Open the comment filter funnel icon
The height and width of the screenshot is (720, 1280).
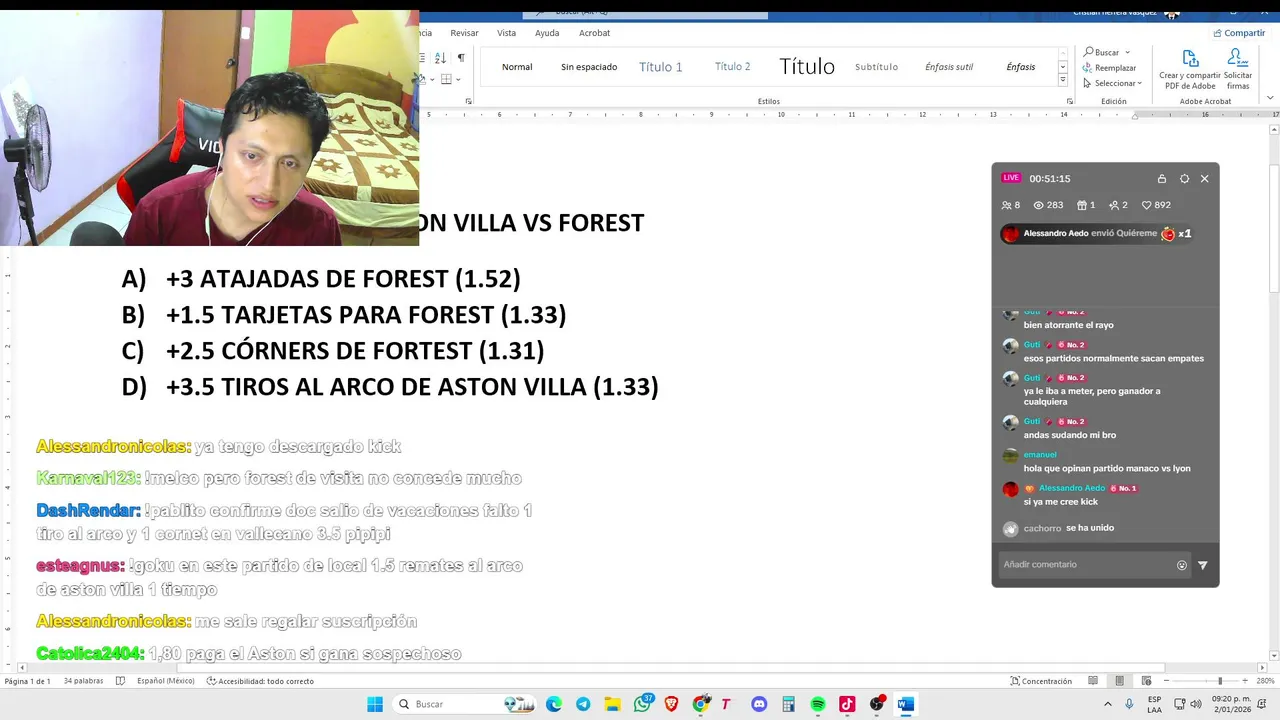point(1202,565)
